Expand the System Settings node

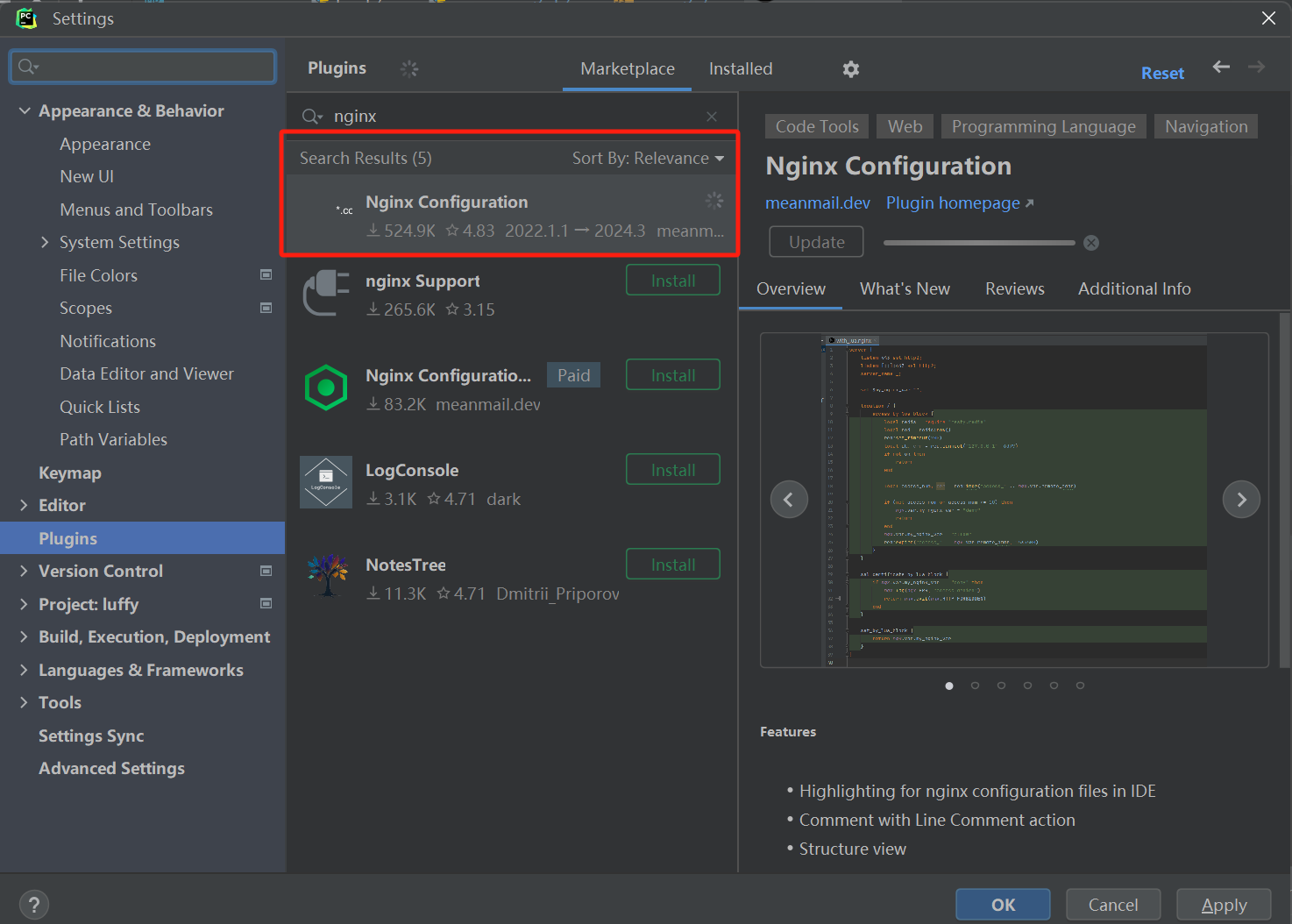pos(45,242)
